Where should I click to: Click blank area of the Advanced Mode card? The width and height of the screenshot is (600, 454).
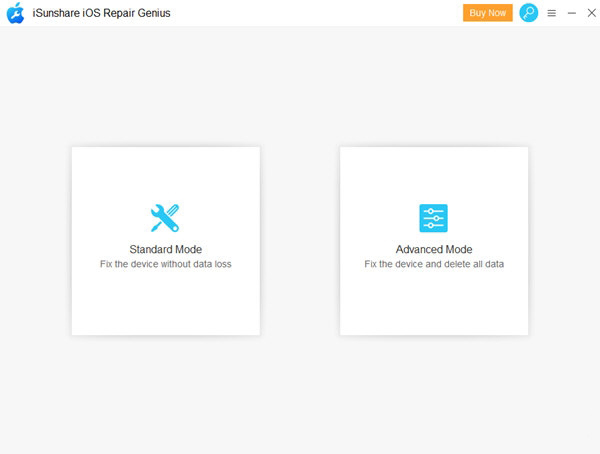click(x=433, y=305)
